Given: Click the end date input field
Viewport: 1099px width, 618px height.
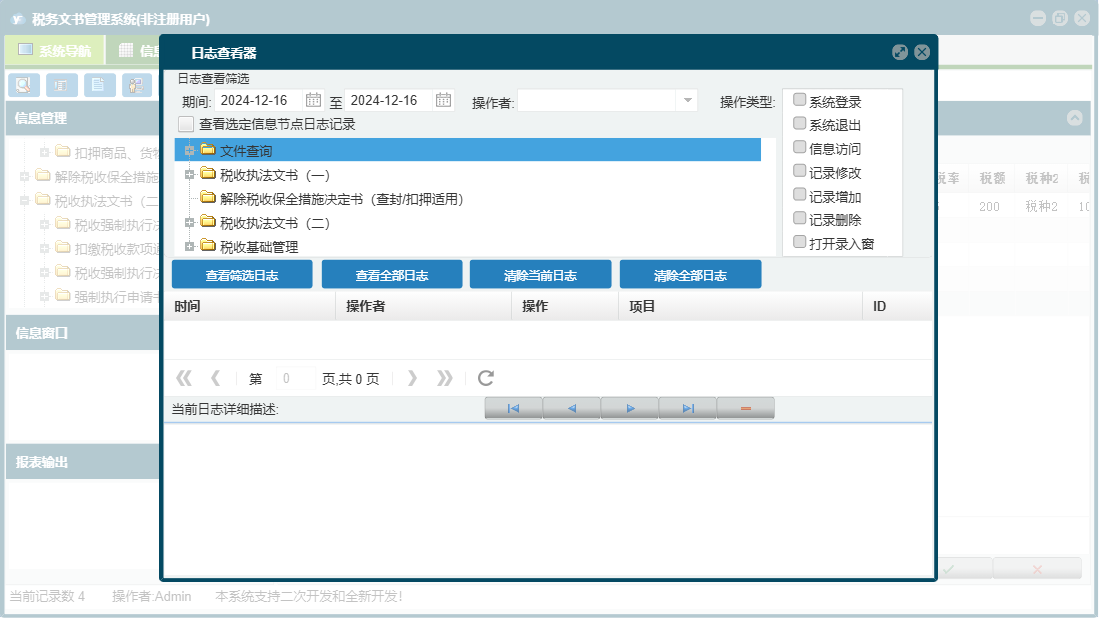Looking at the screenshot, I should tap(389, 100).
